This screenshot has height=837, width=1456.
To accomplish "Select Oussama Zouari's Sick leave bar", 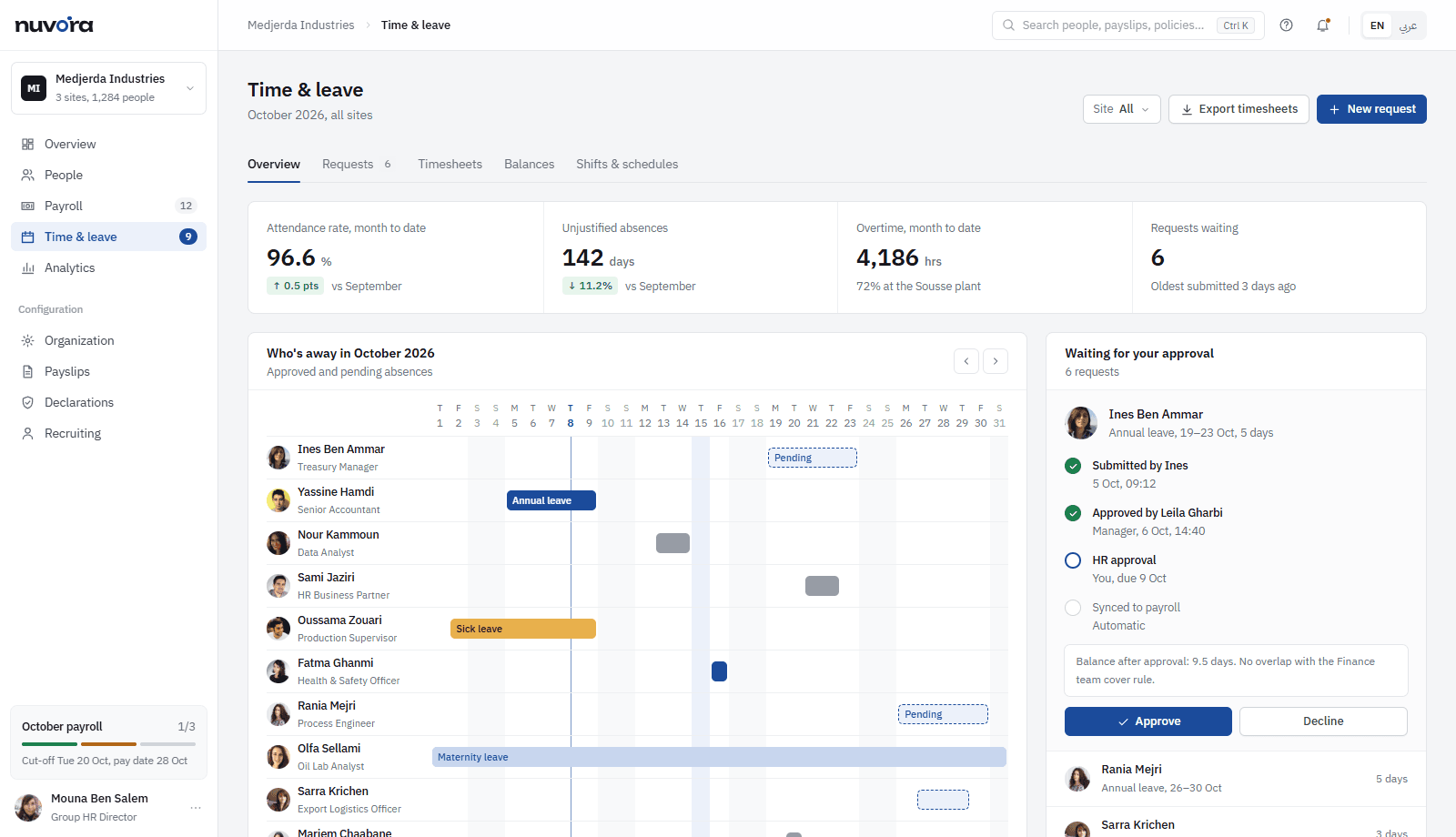I will pyautogui.click(x=523, y=629).
